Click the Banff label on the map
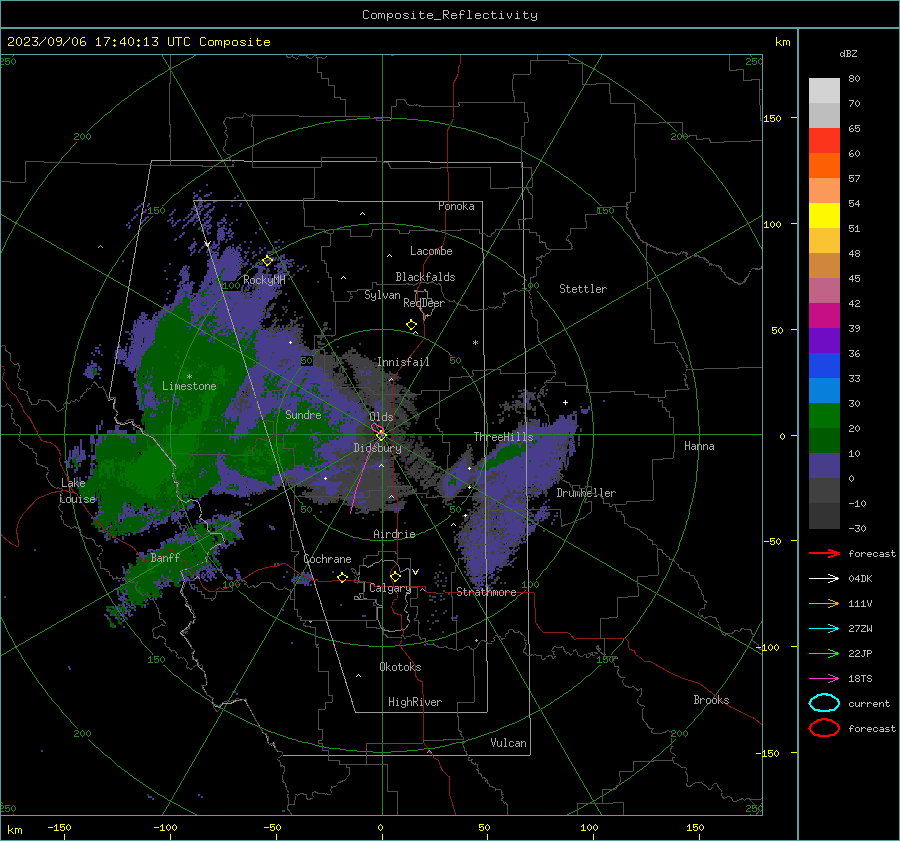Screen dimensions: 900x841 pos(165,557)
